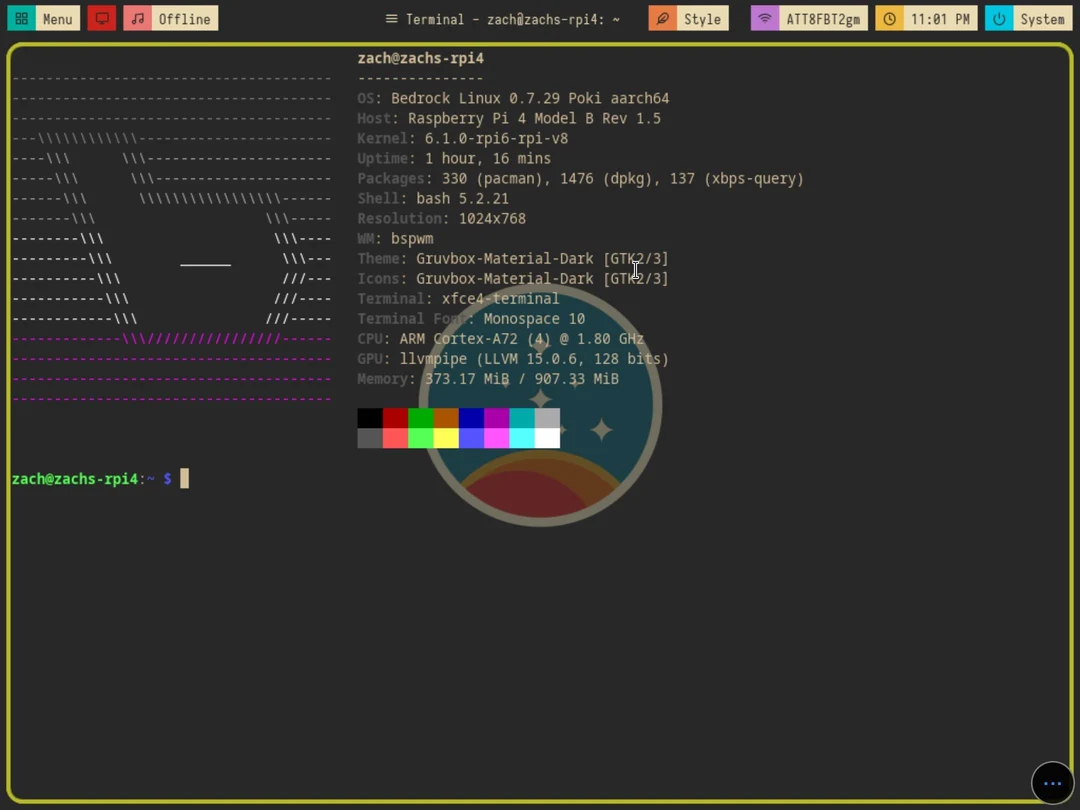Expand the three-dot overflow button bottom right
This screenshot has width=1080, height=810.
1052,783
